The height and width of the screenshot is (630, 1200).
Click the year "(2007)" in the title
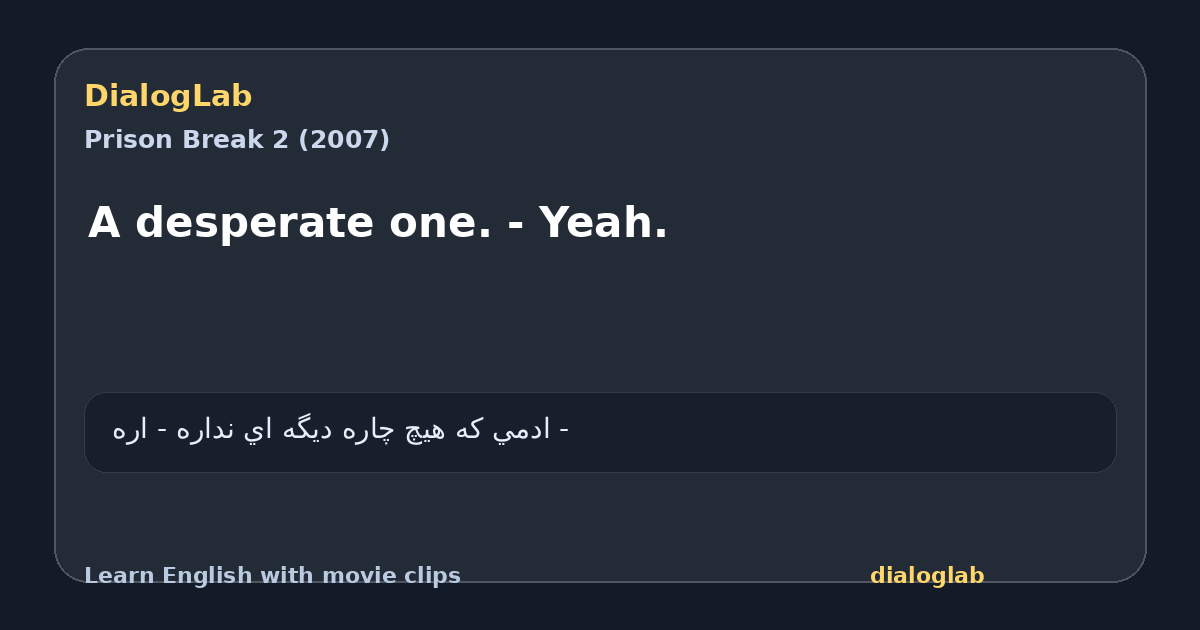pos(344,140)
